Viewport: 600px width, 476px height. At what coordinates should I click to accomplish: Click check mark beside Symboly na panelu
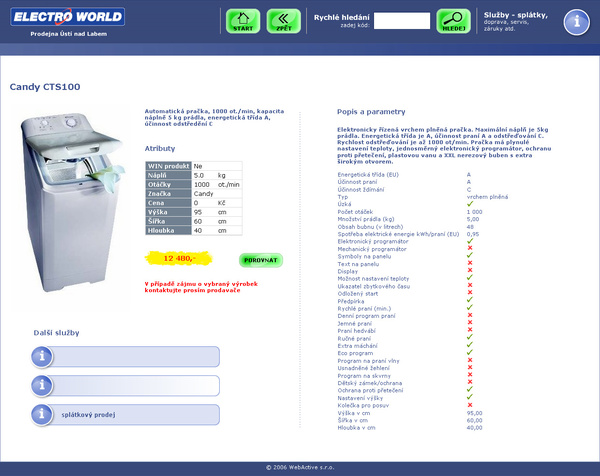[470, 256]
